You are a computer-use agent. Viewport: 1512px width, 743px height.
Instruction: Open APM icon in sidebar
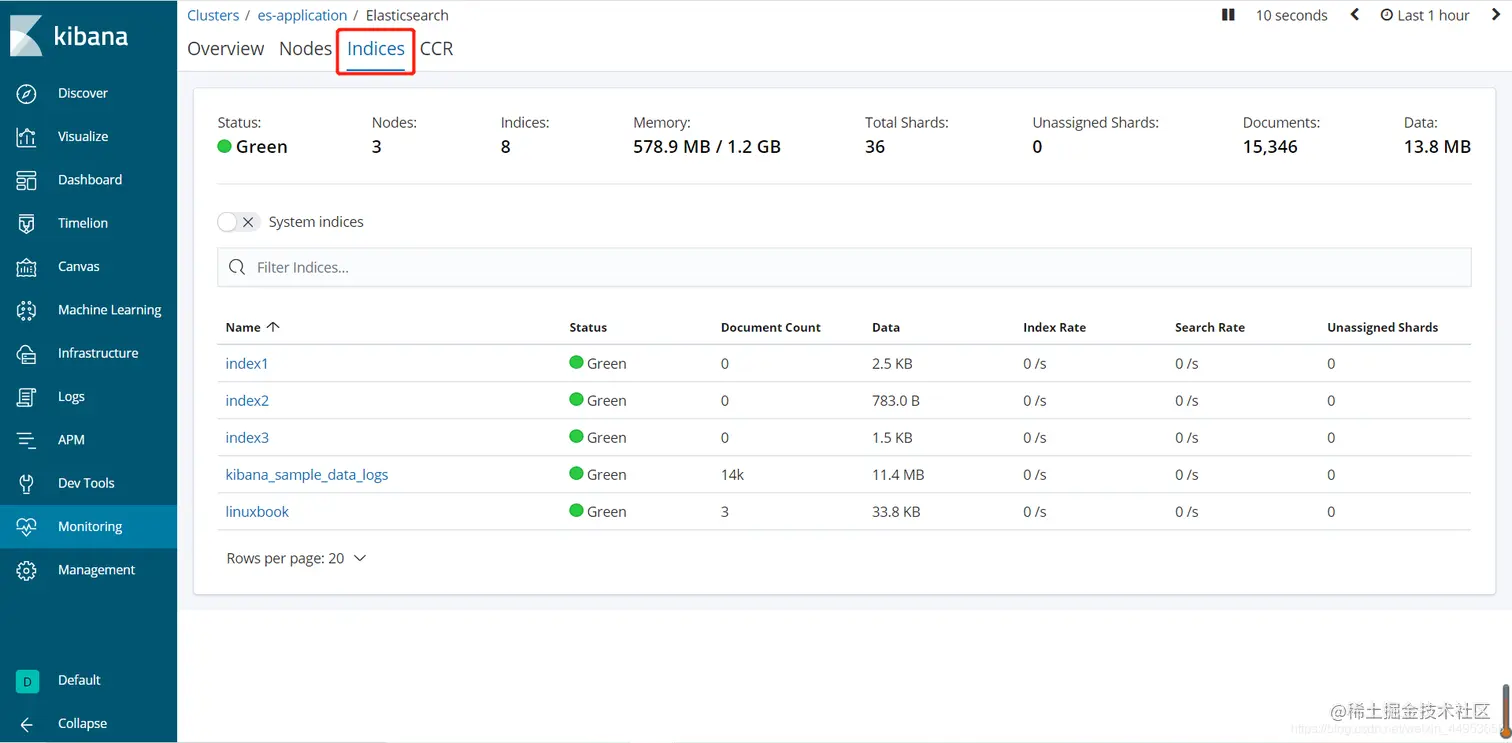point(27,440)
